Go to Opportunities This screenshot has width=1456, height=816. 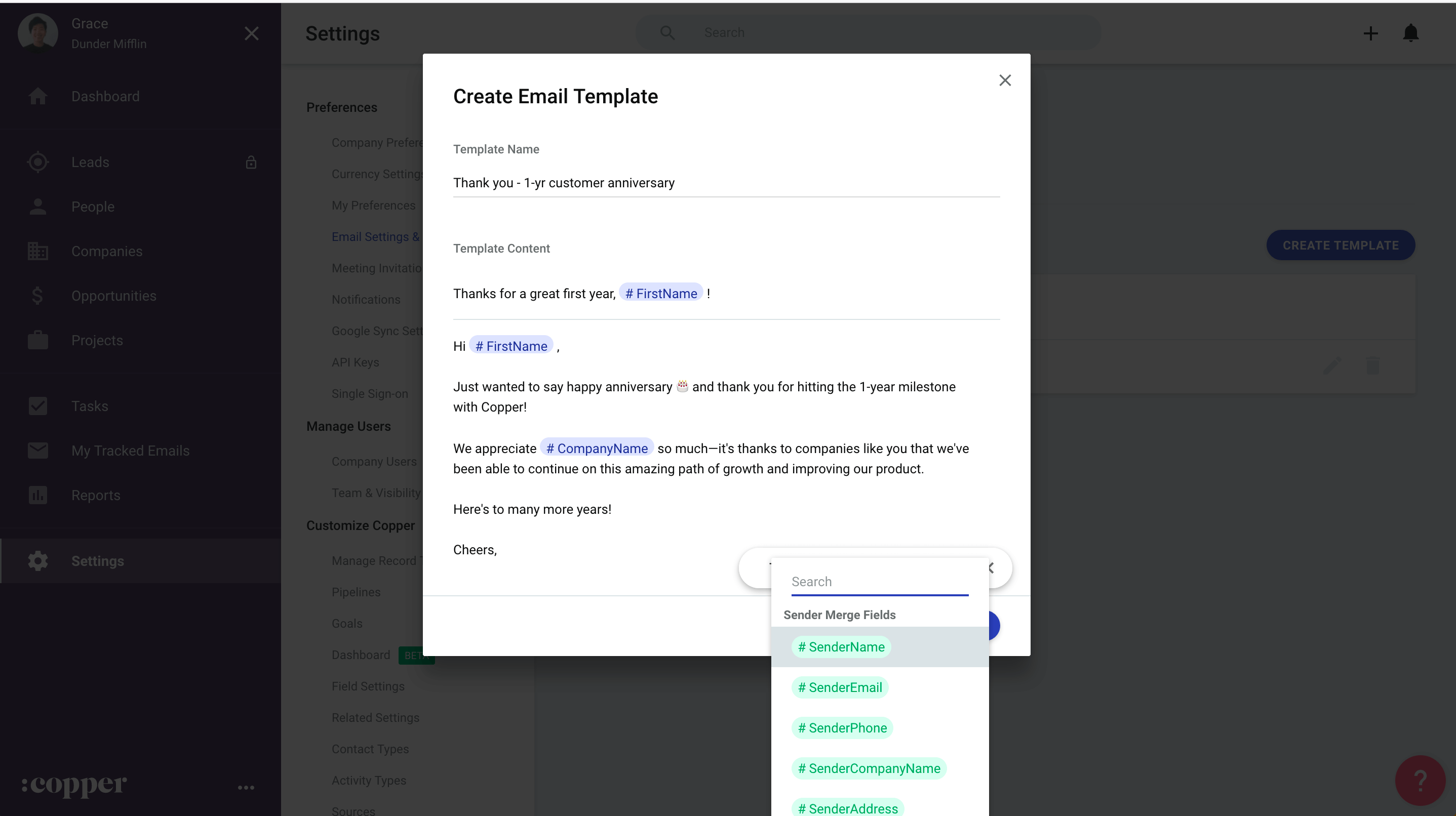click(113, 296)
